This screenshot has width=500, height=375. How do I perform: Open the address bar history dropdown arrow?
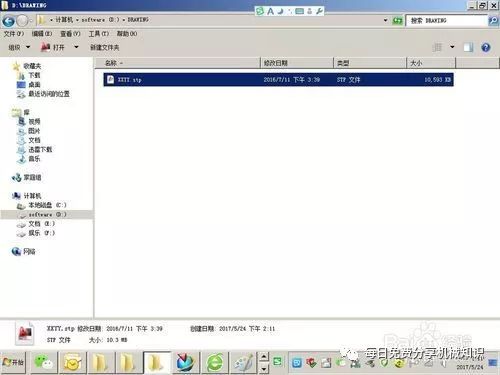[x=385, y=20]
